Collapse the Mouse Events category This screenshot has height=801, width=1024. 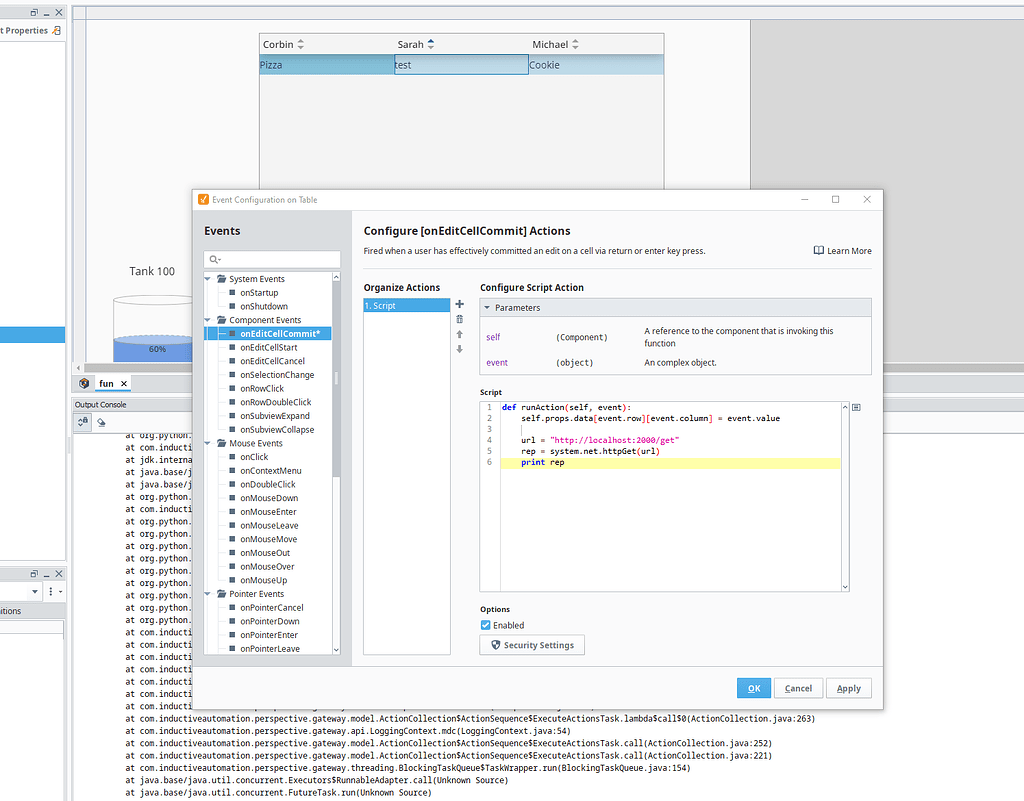click(208, 442)
